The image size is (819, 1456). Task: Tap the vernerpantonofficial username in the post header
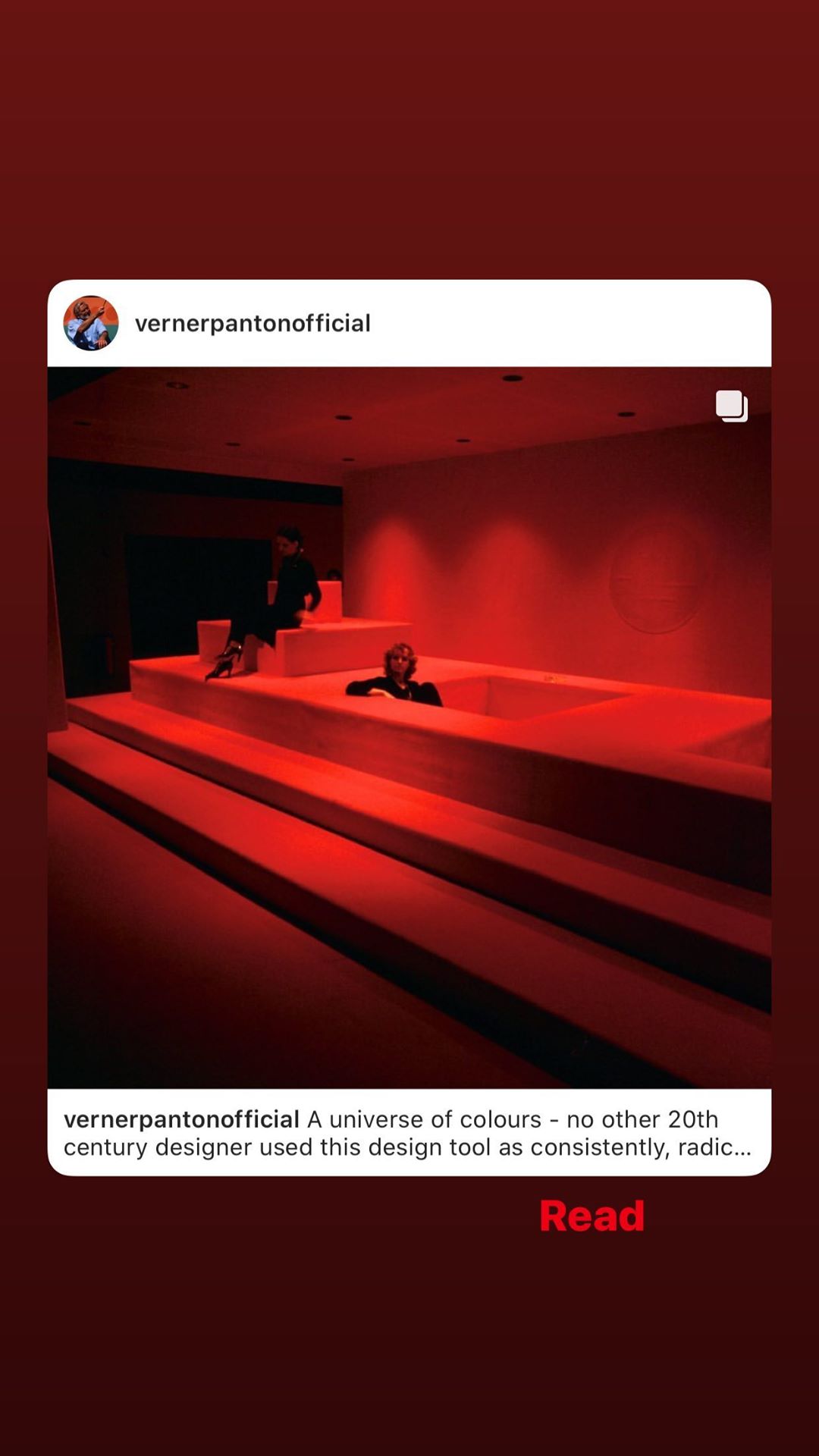(253, 323)
